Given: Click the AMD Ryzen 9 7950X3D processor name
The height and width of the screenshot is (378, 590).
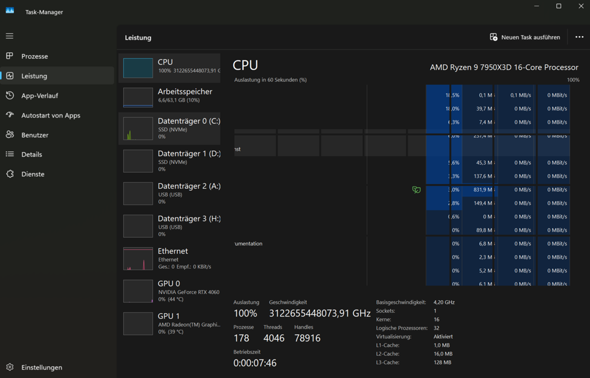Looking at the screenshot, I should (504, 67).
